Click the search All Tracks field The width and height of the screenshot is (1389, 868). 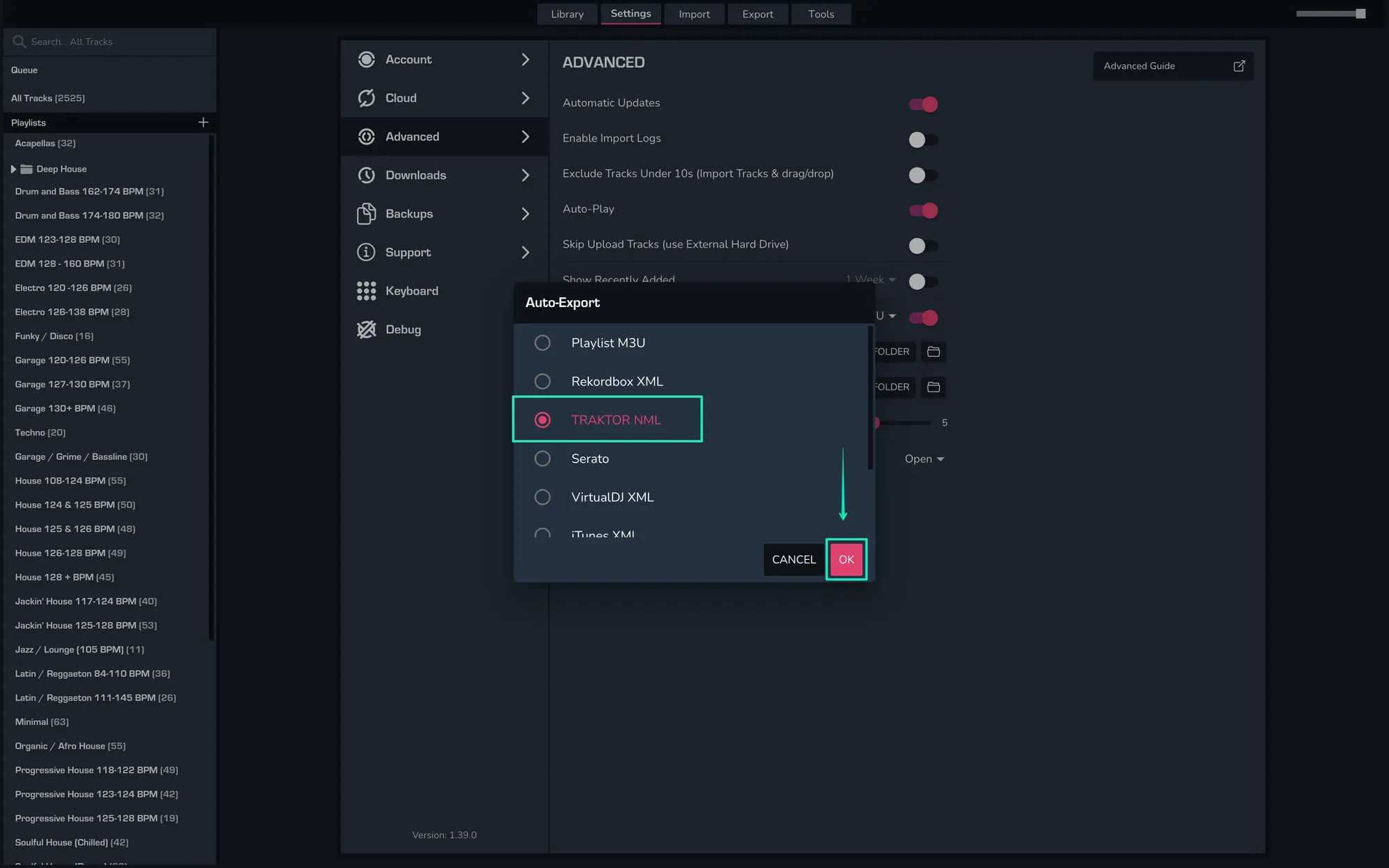point(111,42)
